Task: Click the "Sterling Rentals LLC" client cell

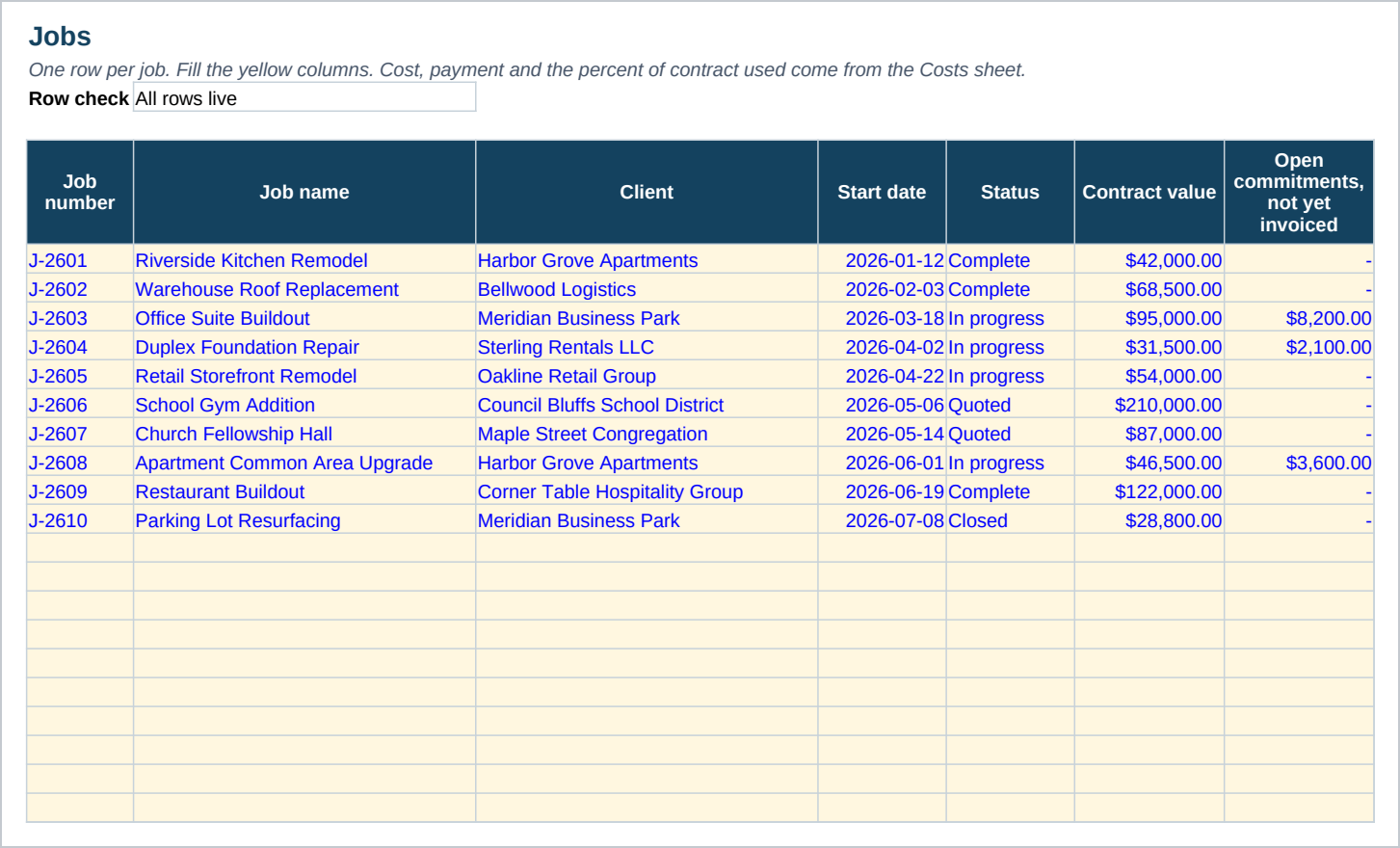Action: [647, 347]
